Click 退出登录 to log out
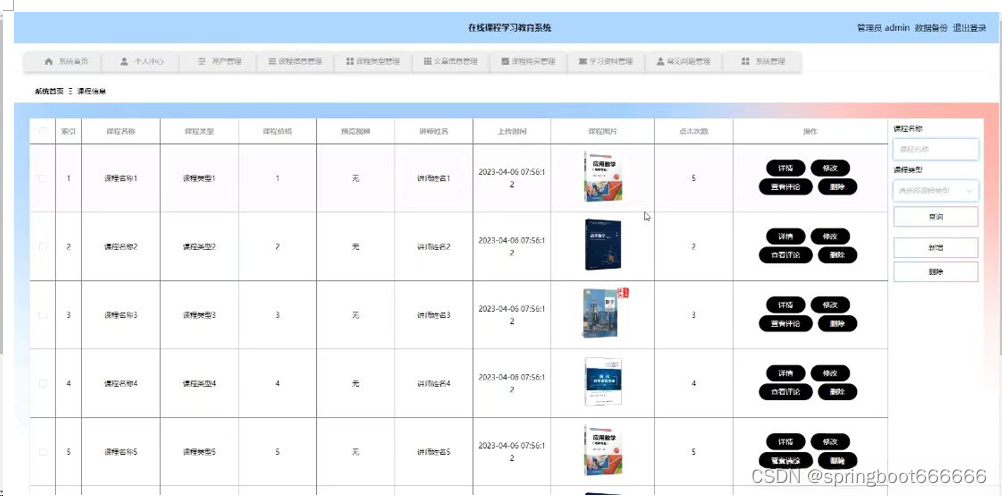Screen dimensions: 1002x496 969,28
